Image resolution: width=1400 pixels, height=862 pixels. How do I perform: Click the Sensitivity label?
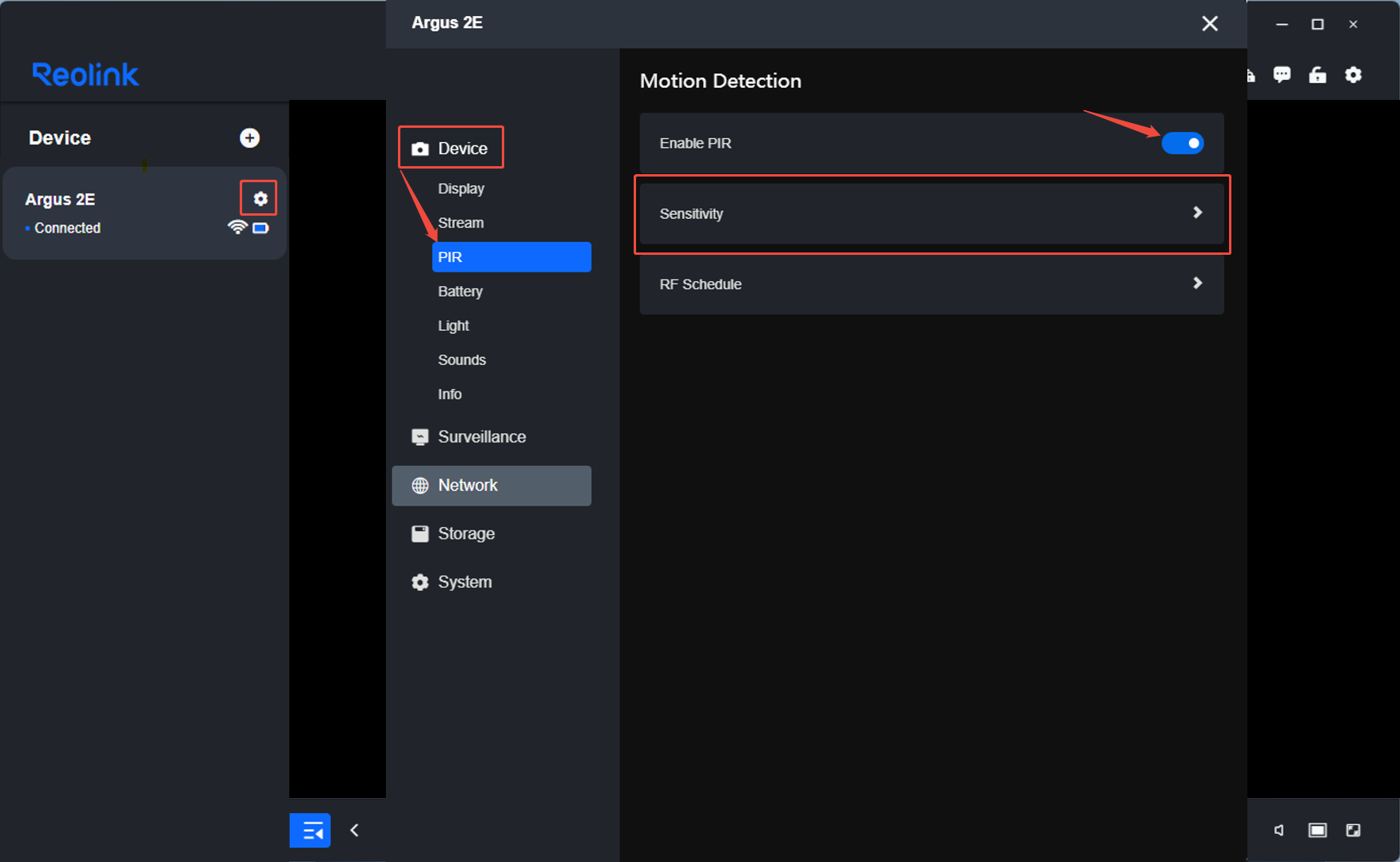[x=691, y=214]
